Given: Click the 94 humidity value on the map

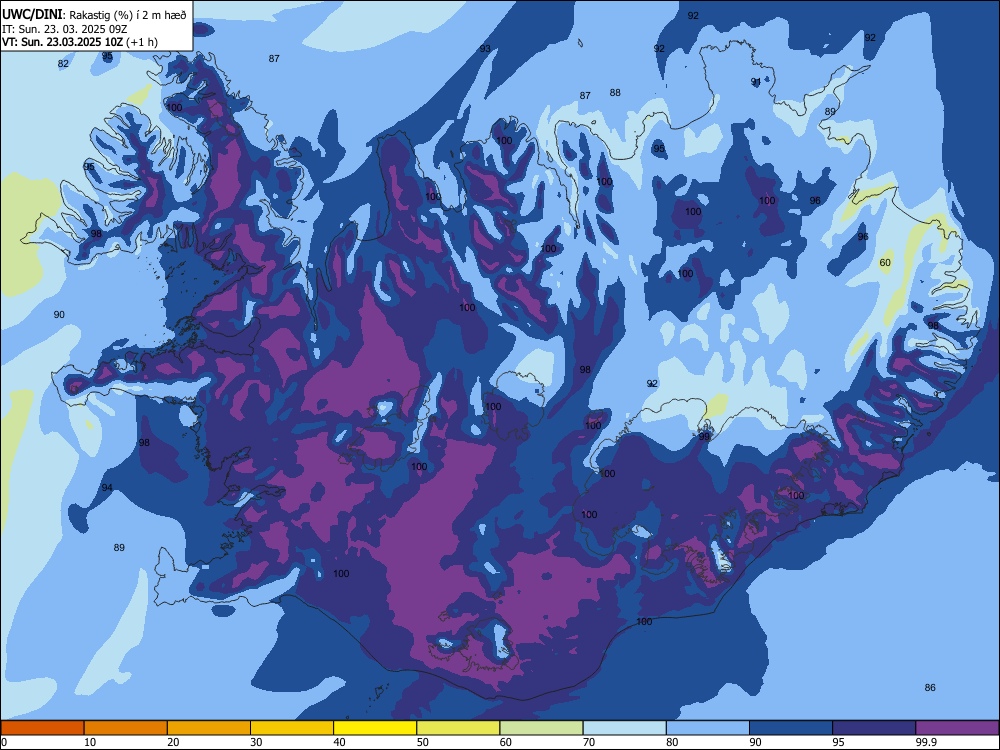Looking at the screenshot, I should tap(107, 488).
